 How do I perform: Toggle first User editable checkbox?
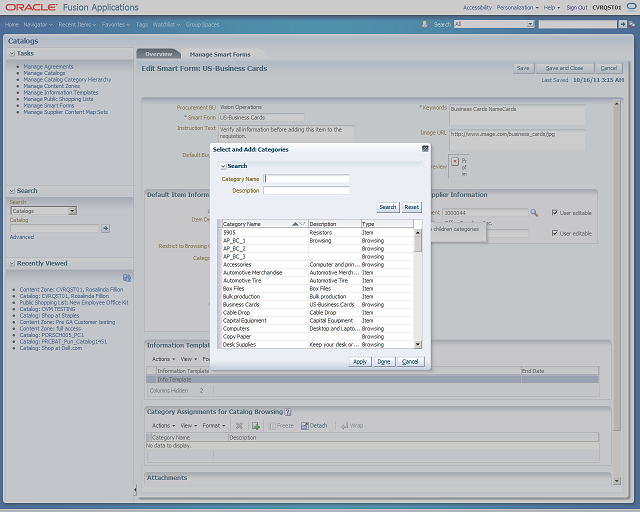click(555, 212)
